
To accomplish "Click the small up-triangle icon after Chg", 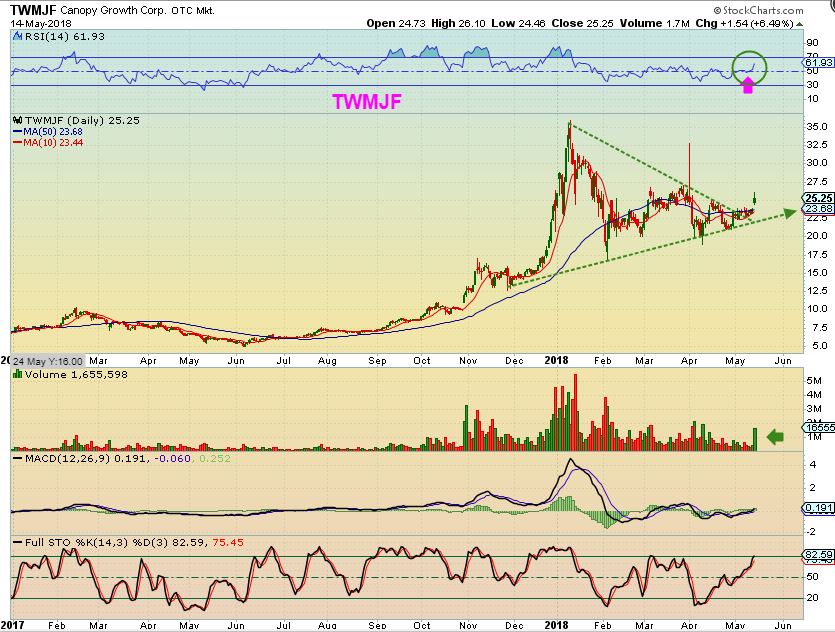I will (799, 24).
